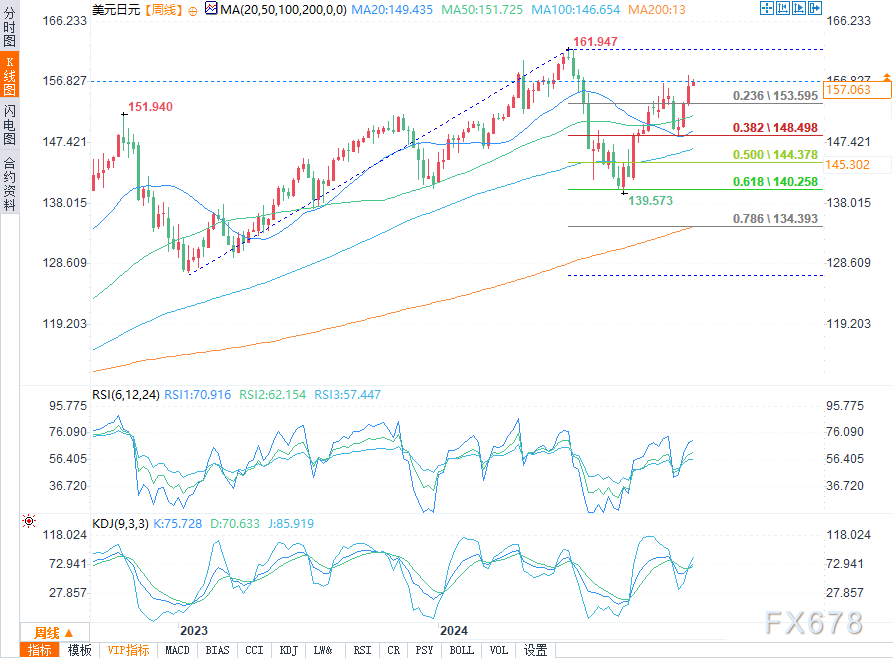Open the VIP指标 tab
This screenshot has height=658, width=893.
pyautogui.click(x=129, y=650)
